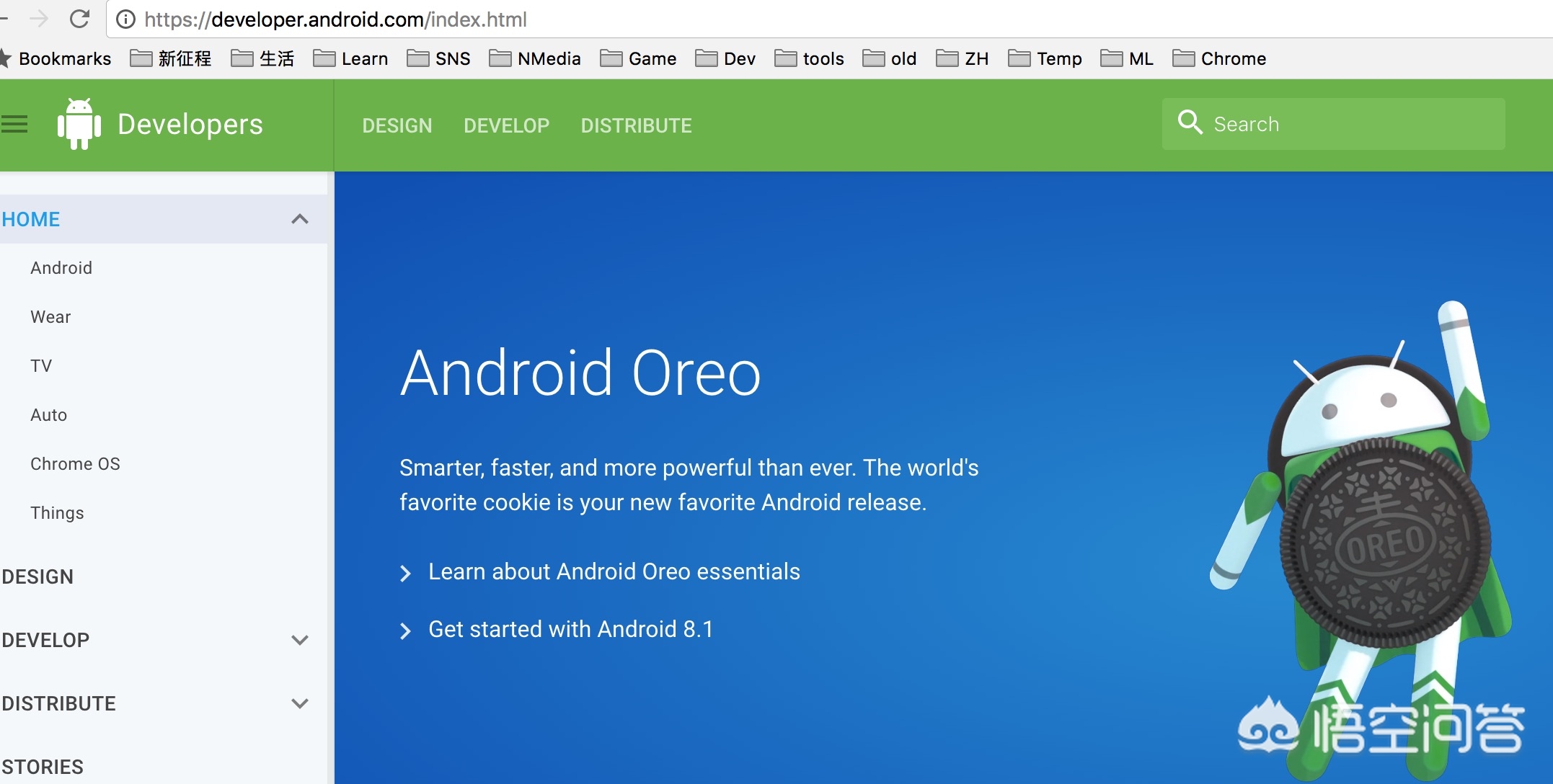Open the tools bookmarks folder

(x=809, y=58)
